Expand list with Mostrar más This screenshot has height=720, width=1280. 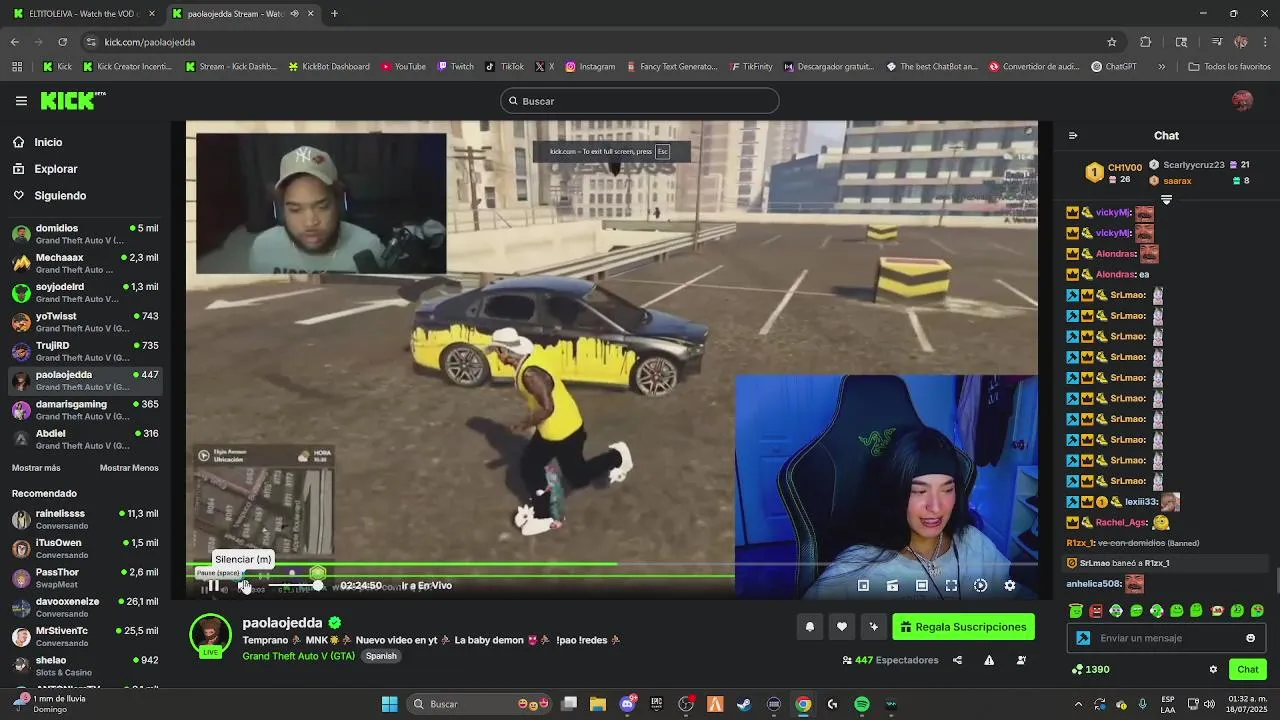click(36, 468)
